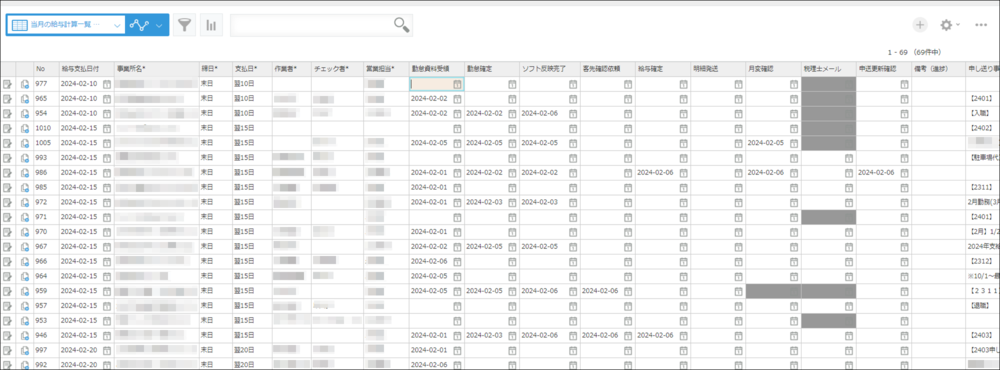
Task: Click the magnifier search icon
Action: tap(401, 25)
